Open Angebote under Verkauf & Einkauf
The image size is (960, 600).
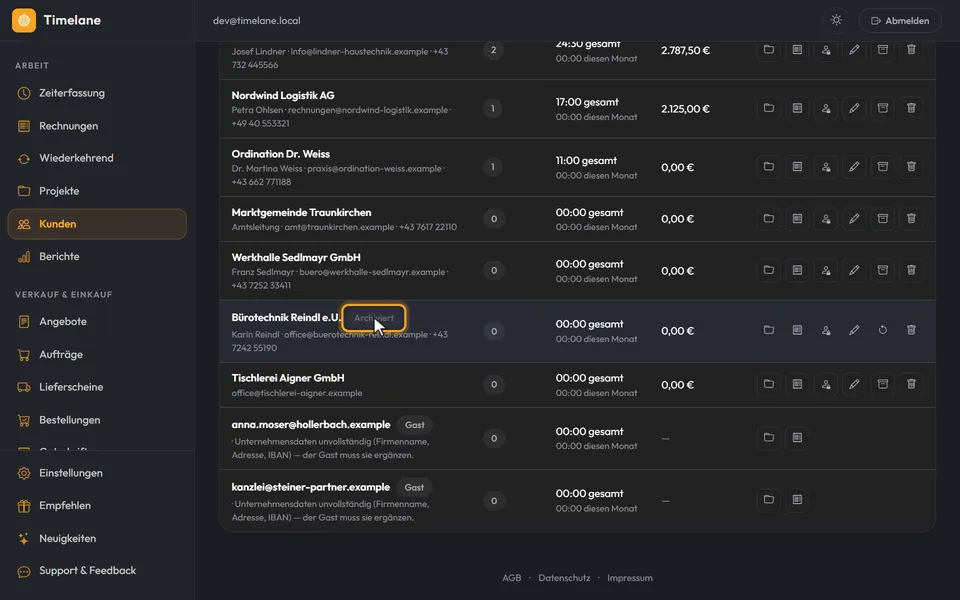coord(97,321)
